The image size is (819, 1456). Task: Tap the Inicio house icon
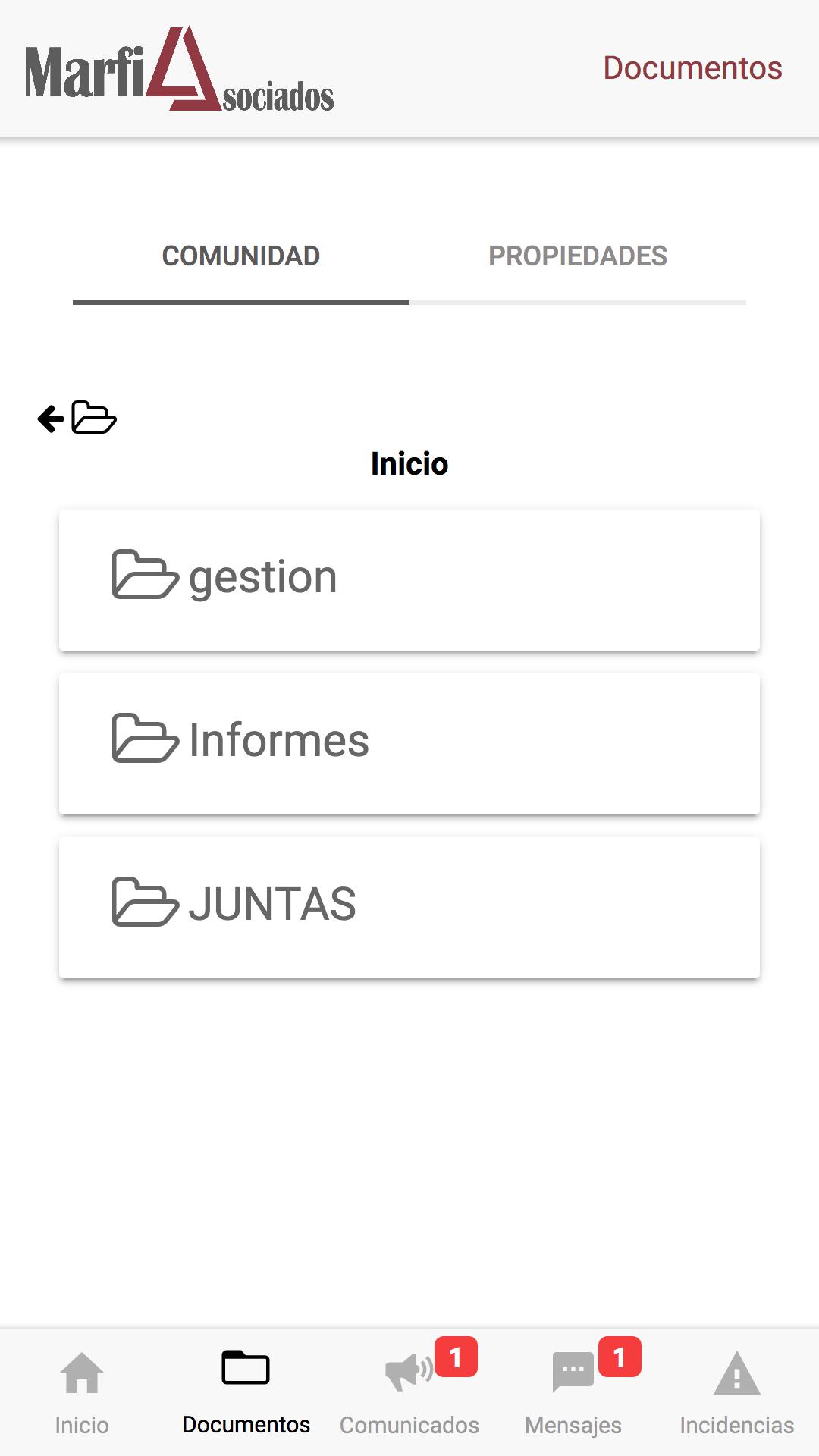(x=82, y=1373)
